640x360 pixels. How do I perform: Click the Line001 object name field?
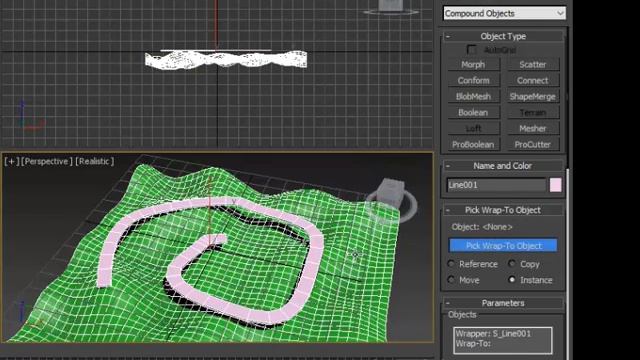point(496,185)
